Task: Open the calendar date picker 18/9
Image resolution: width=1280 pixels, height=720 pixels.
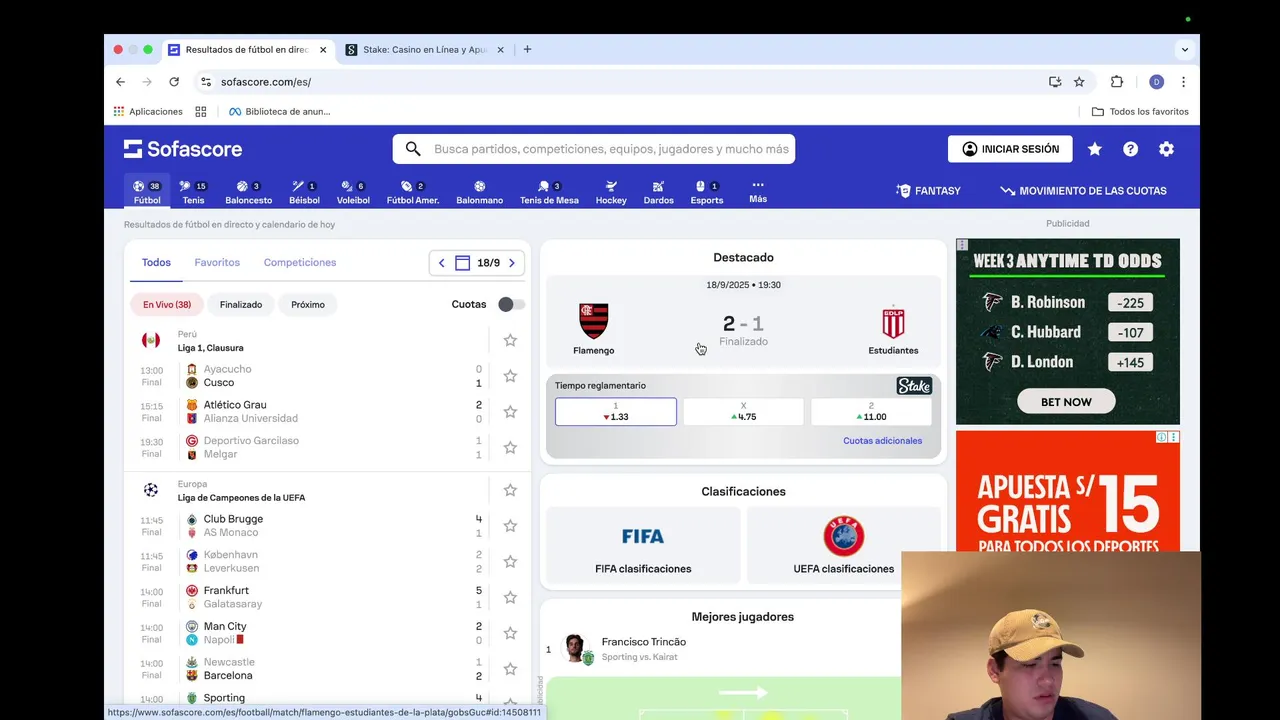Action: (x=477, y=263)
